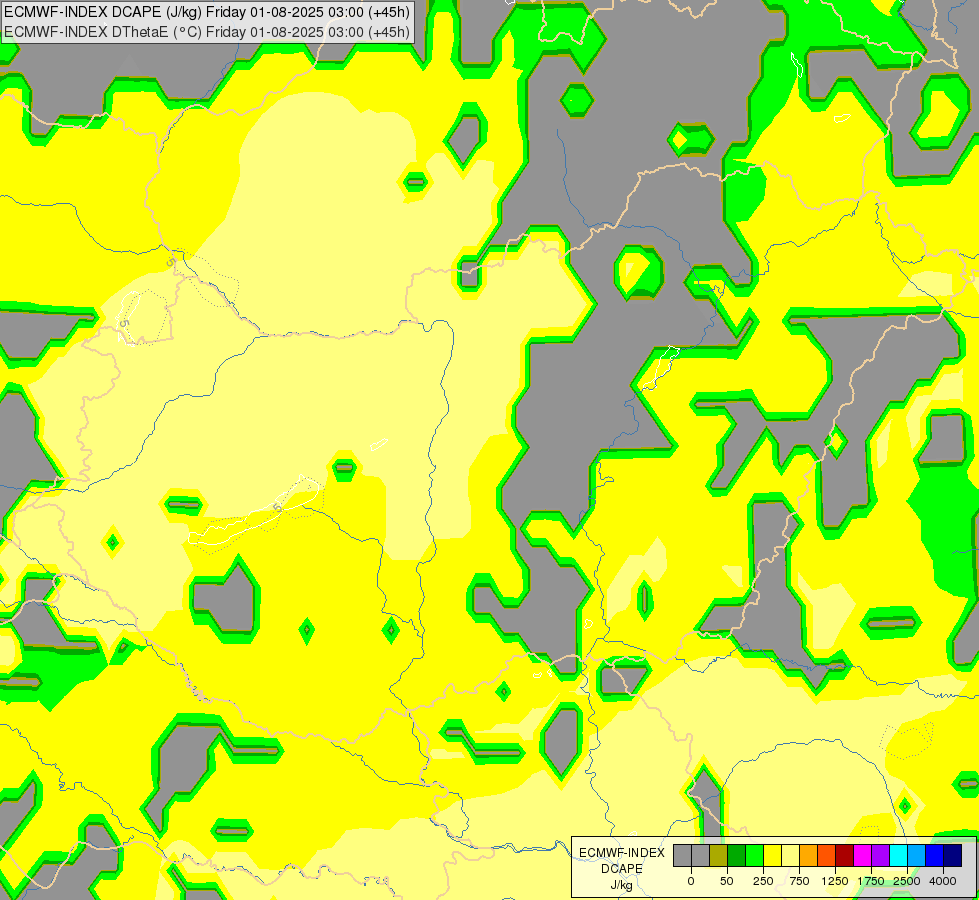979x900 pixels.
Task: Click the 'DCAPE' word in the legend
Action: click(x=622, y=869)
